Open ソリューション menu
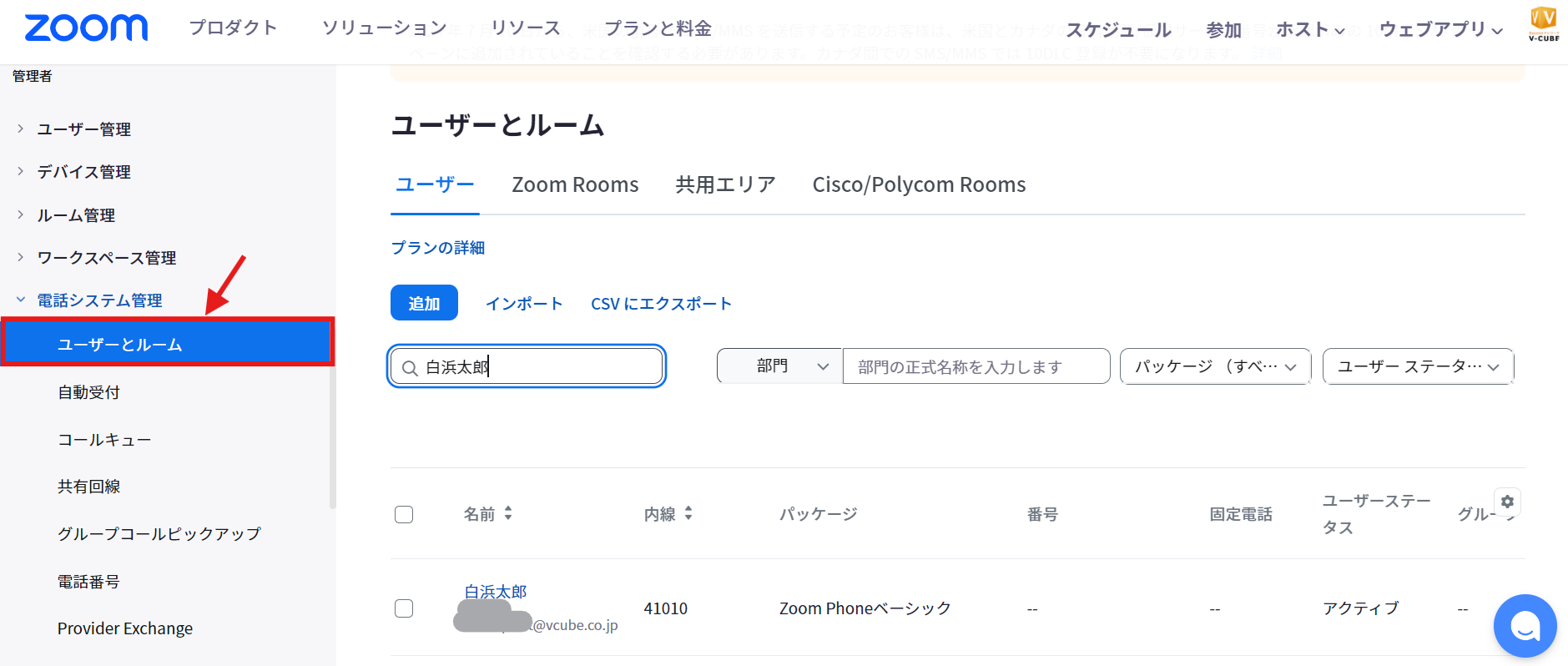1568x666 pixels. (385, 28)
